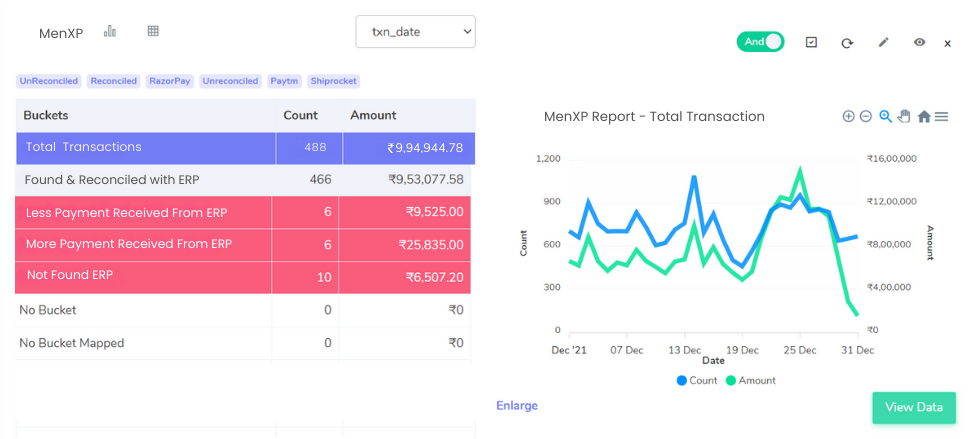Viewport: 970px width, 439px height.
Task: Switch to bar chart view icon
Action: [x=110, y=32]
